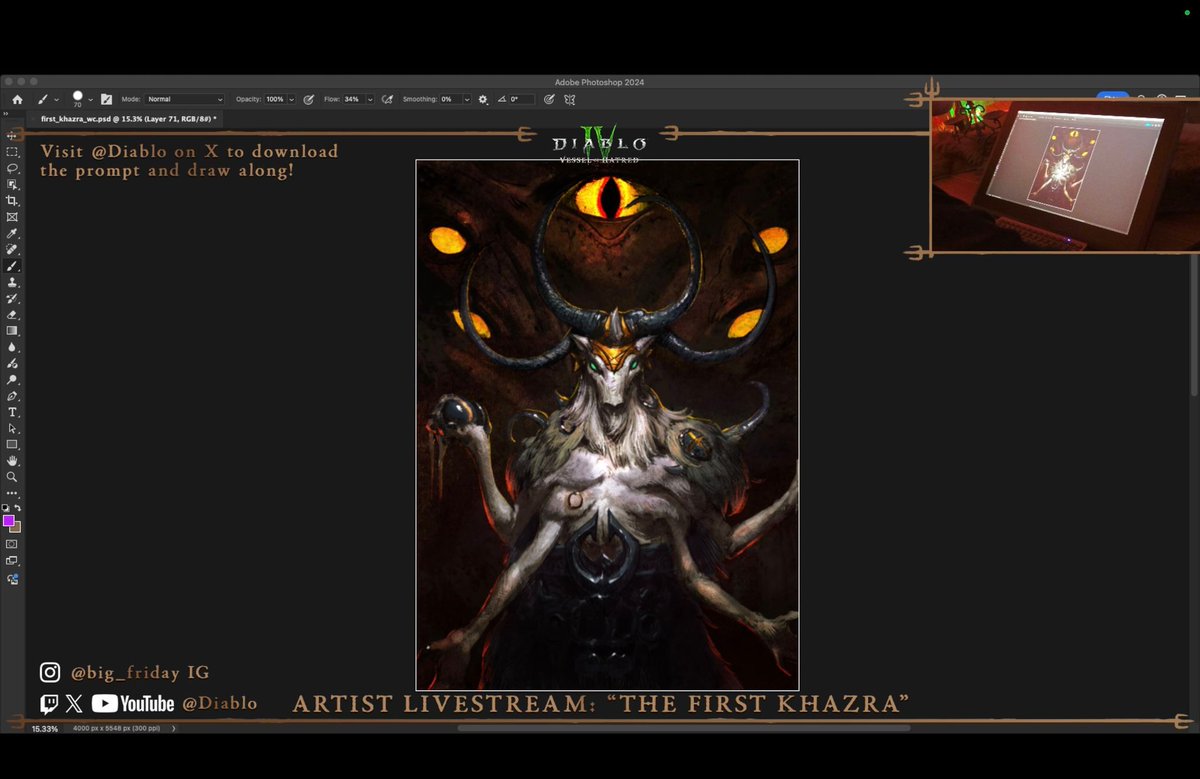Select the Clone Stamp tool
This screenshot has height=779, width=1200.
tap(12, 282)
